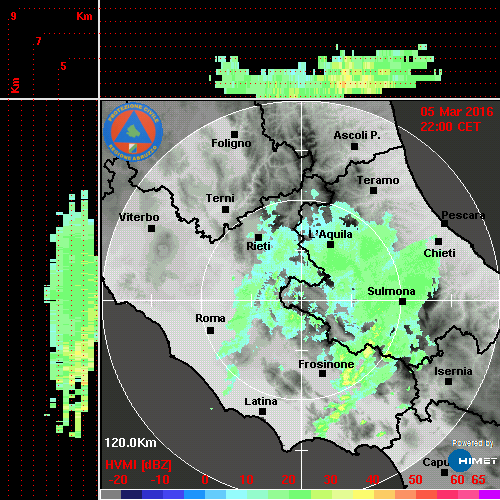The width and height of the screenshot is (500, 500).
Task: Click the Foligno city label
Action: 231,143
